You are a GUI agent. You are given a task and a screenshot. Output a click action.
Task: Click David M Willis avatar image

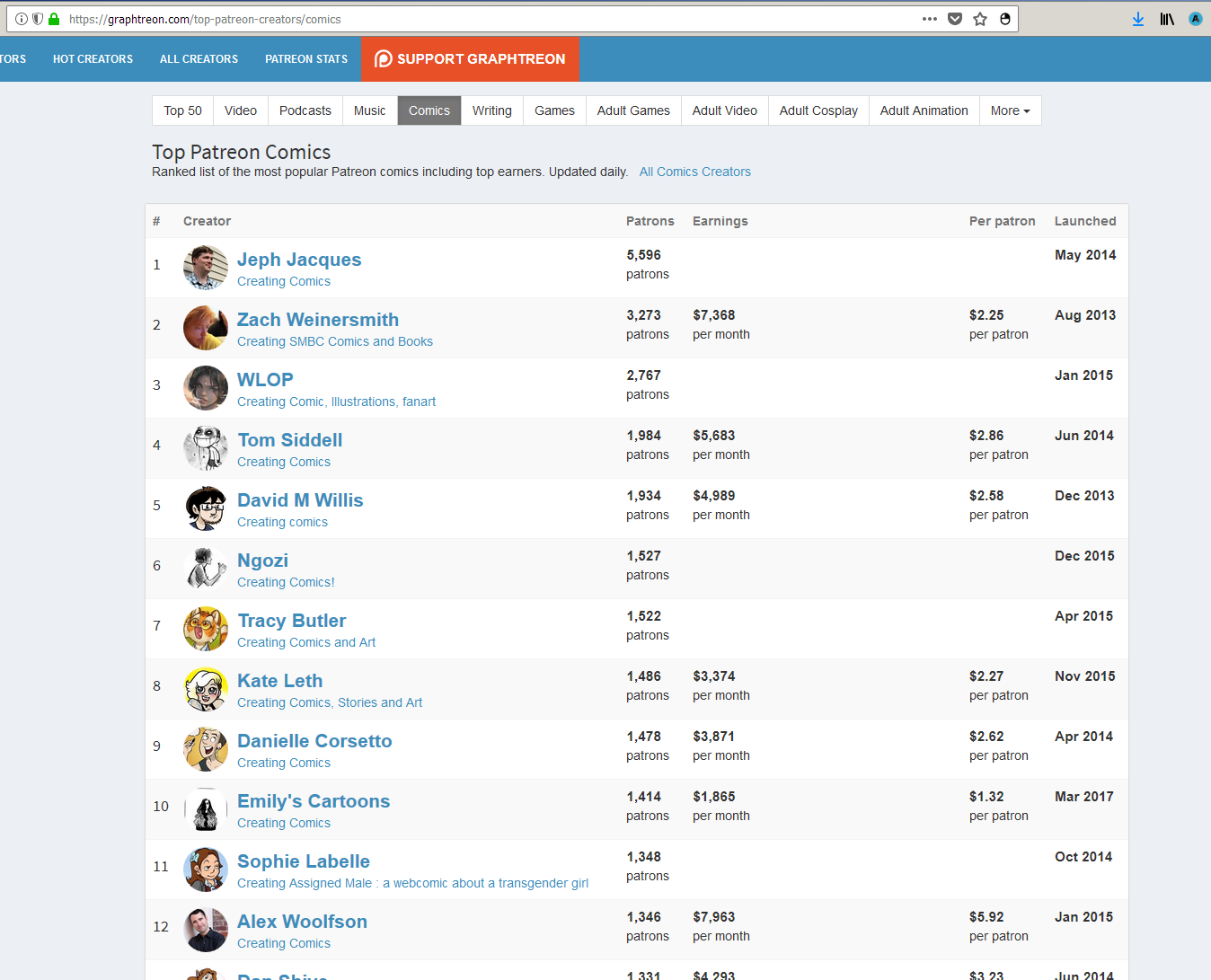pyautogui.click(x=206, y=508)
